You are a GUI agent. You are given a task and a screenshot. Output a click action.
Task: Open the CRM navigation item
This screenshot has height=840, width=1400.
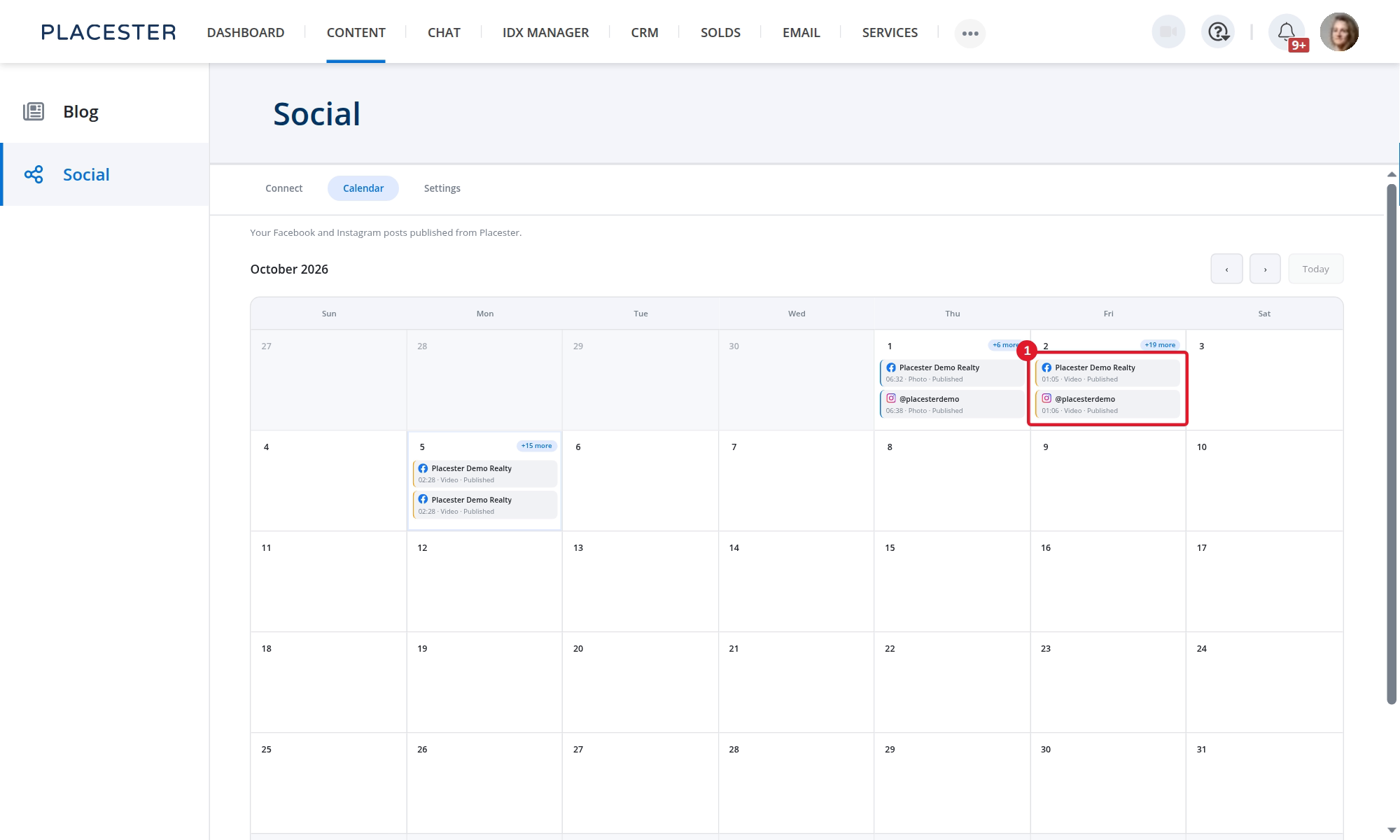645,32
